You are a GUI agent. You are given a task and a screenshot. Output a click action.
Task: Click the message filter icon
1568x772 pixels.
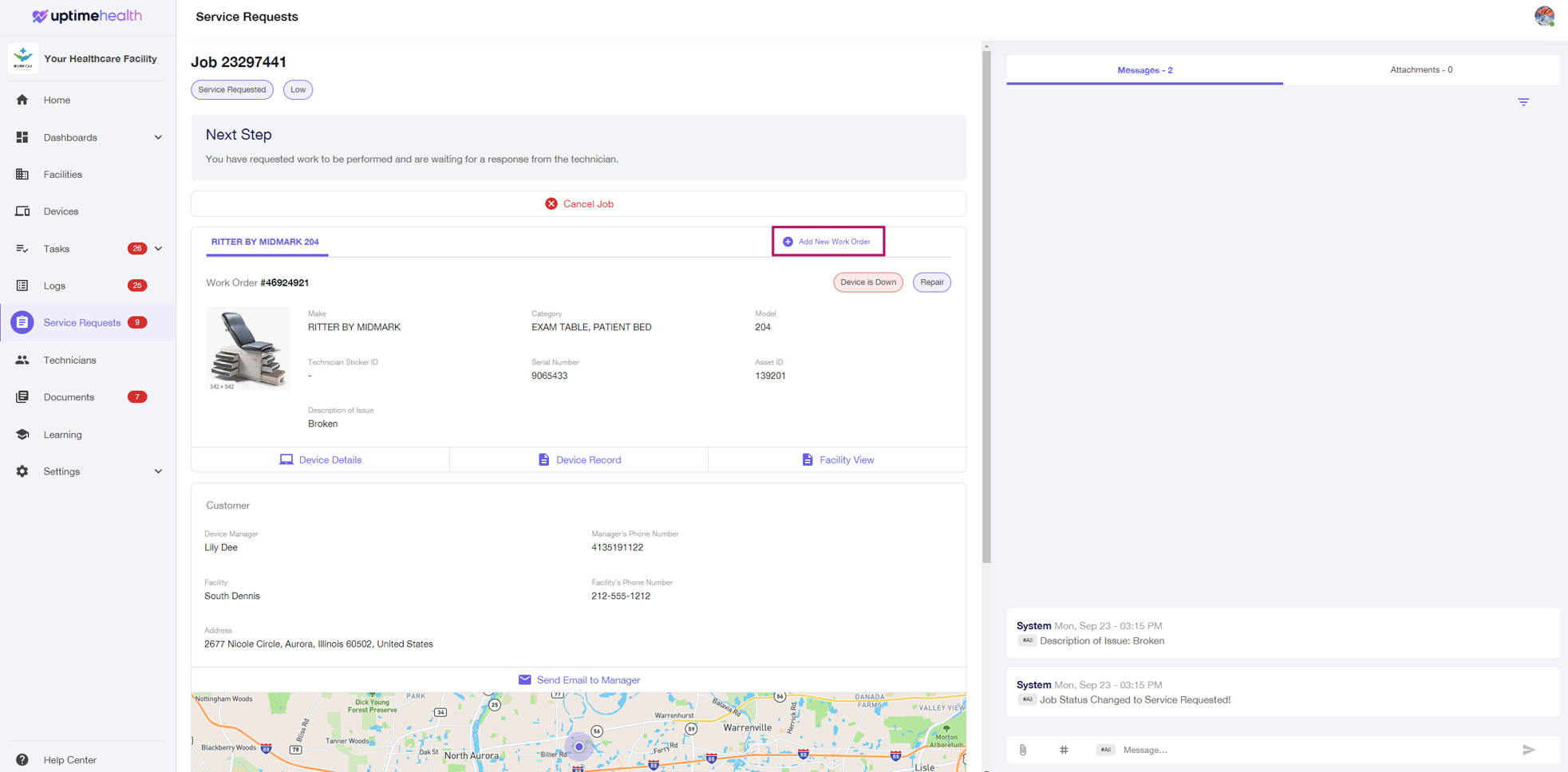click(1523, 102)
